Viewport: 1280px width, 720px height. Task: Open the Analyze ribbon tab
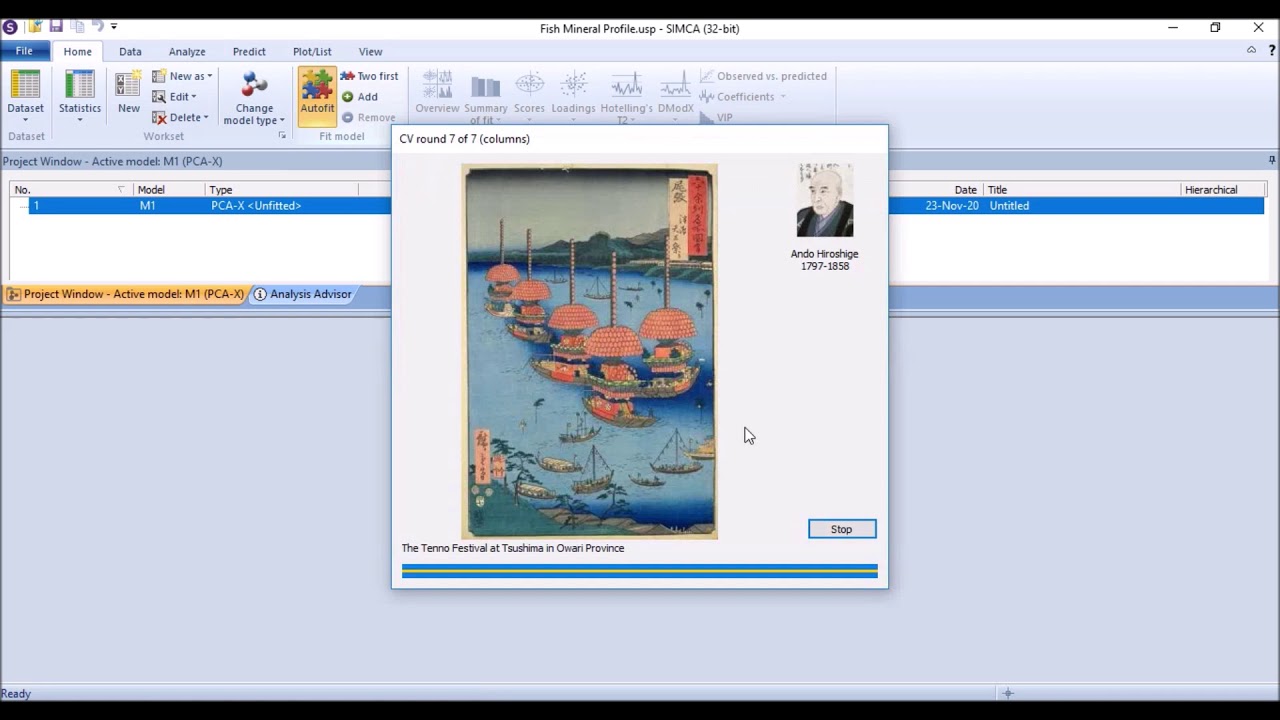click(187, 51)
